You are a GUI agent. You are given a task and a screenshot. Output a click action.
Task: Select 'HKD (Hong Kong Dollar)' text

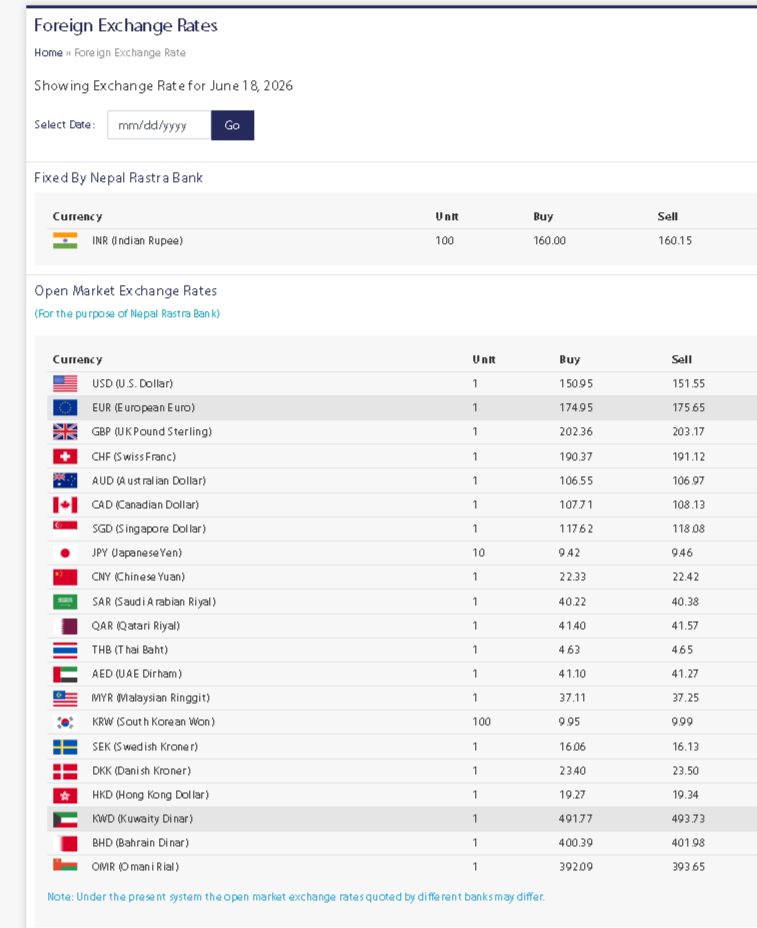tap(150, 795)
